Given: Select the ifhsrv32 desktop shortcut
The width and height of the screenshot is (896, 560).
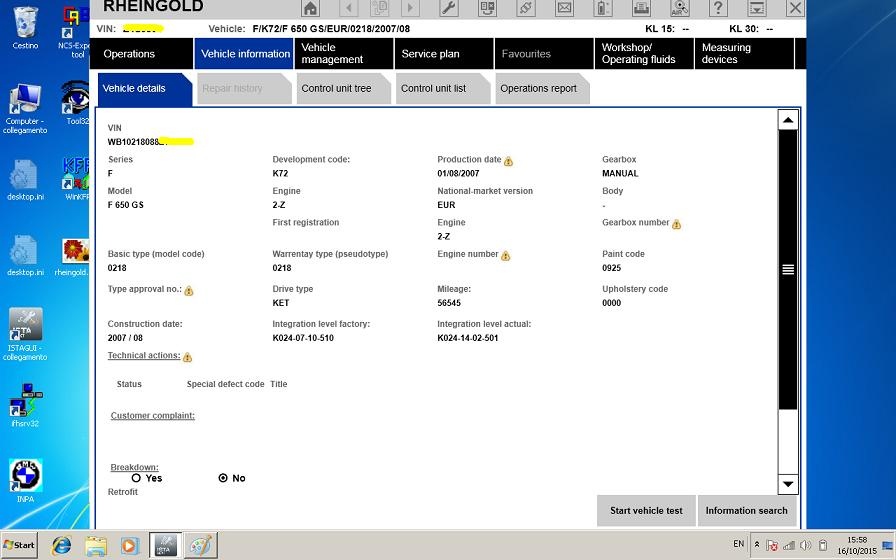Looking at the screenshot, I should pos(25,405).
